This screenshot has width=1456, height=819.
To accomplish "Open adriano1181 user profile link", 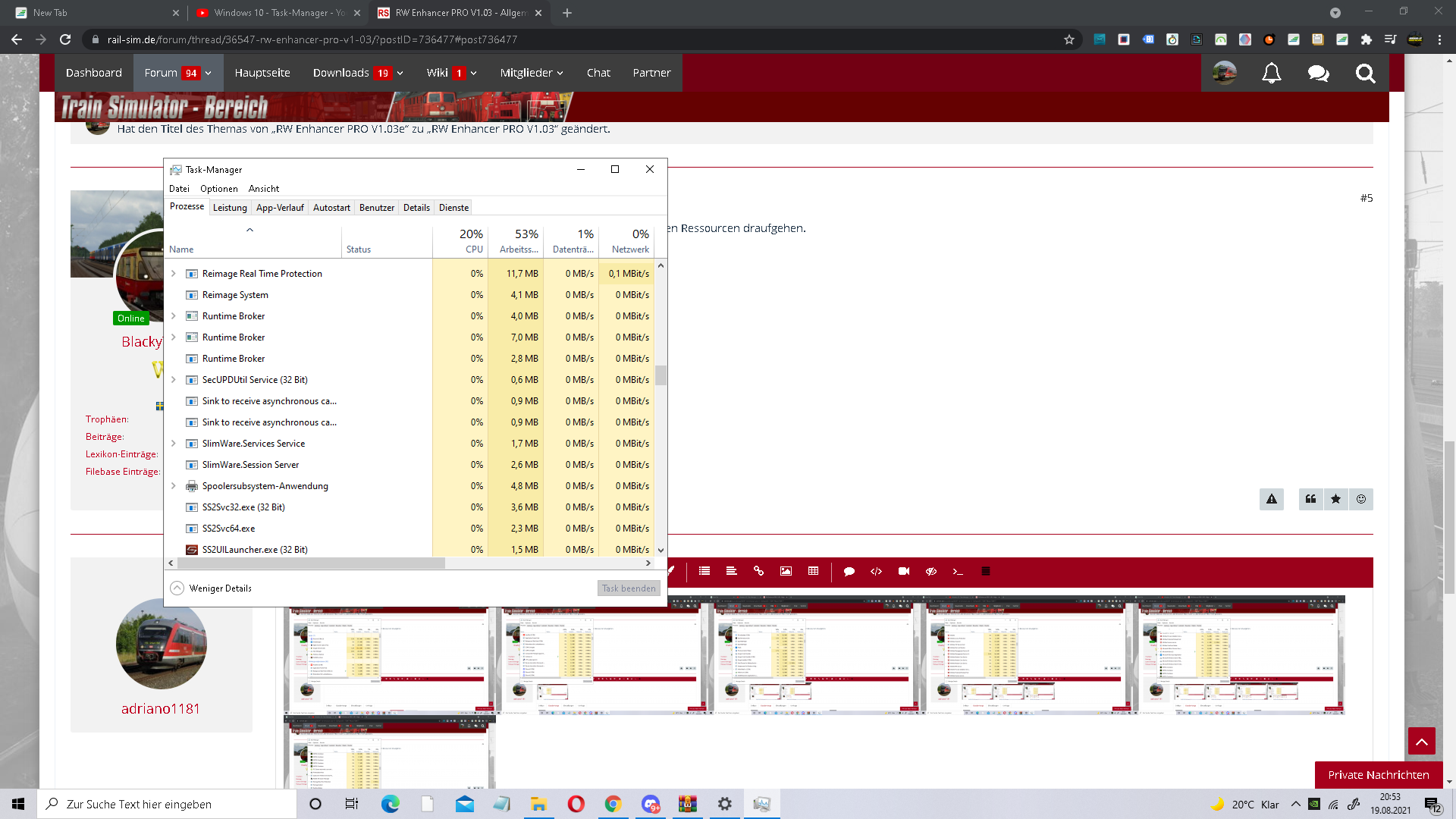I will (x=161, y=709).
